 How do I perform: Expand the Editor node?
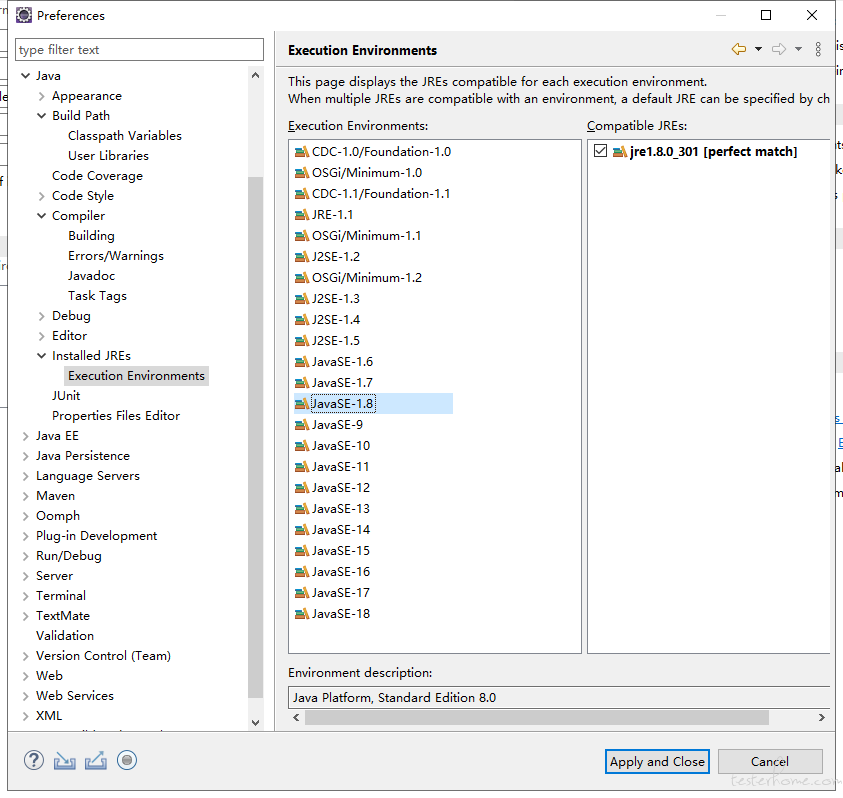(41, 336)
